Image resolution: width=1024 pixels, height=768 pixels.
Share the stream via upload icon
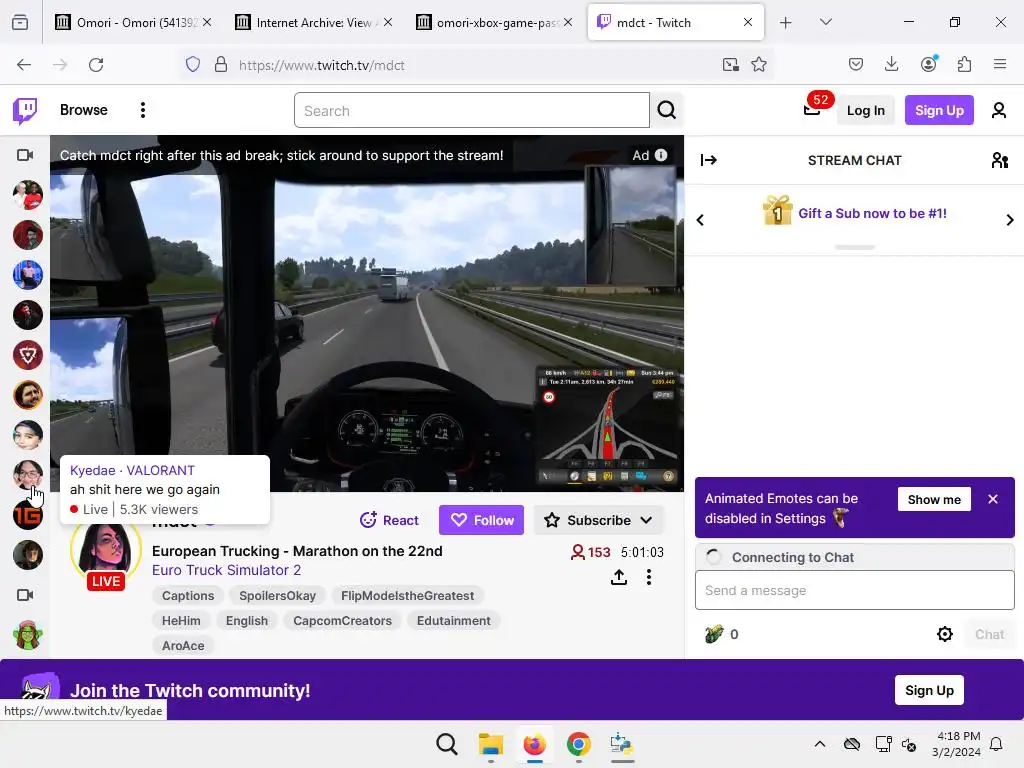[618, 577]
